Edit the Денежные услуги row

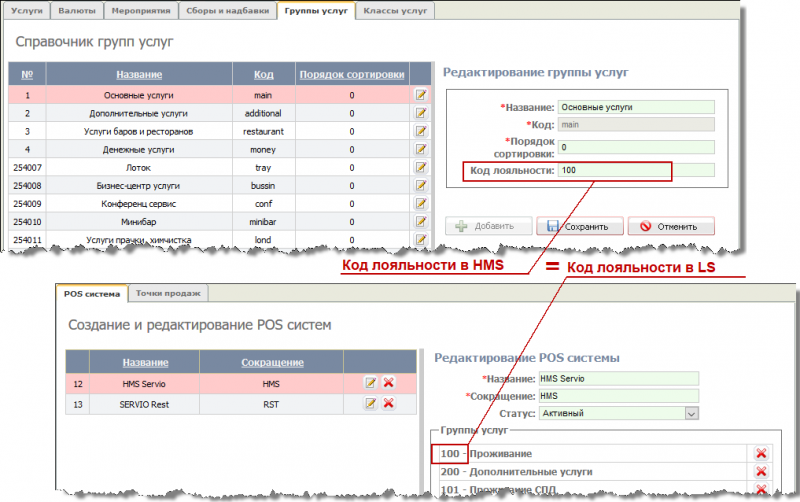420,149
